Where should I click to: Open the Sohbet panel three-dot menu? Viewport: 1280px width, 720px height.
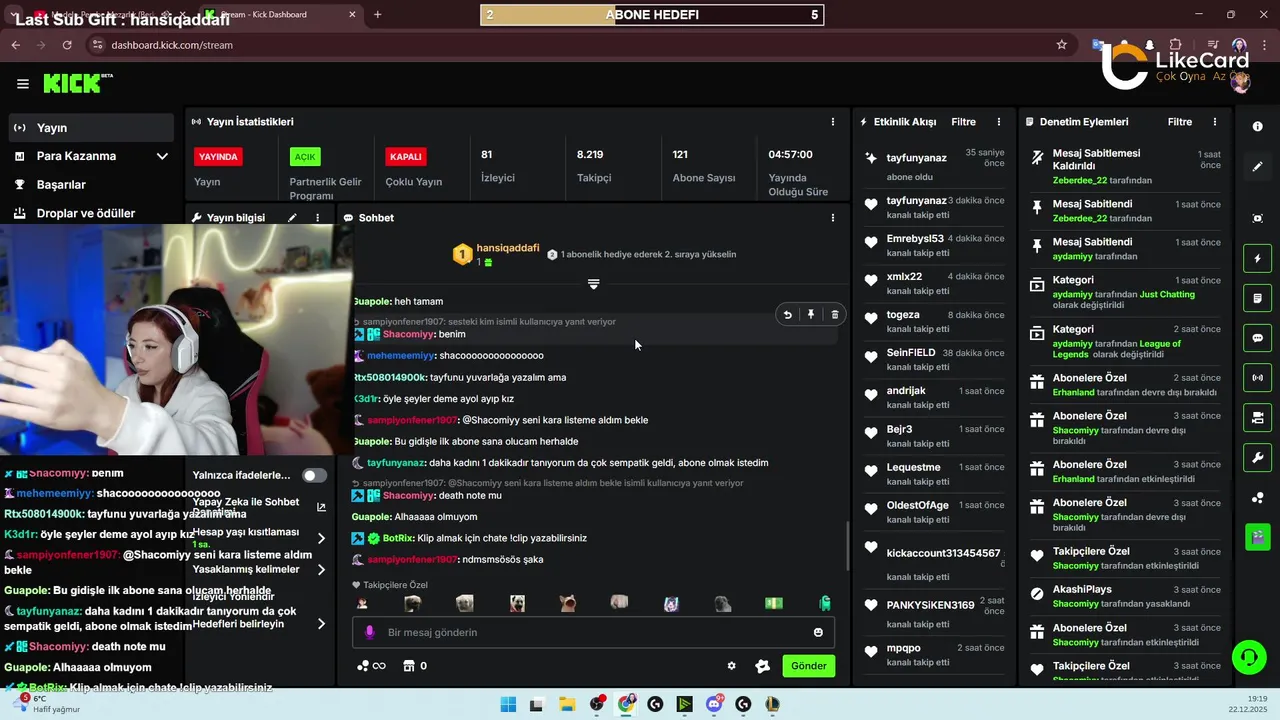(833, 217)
